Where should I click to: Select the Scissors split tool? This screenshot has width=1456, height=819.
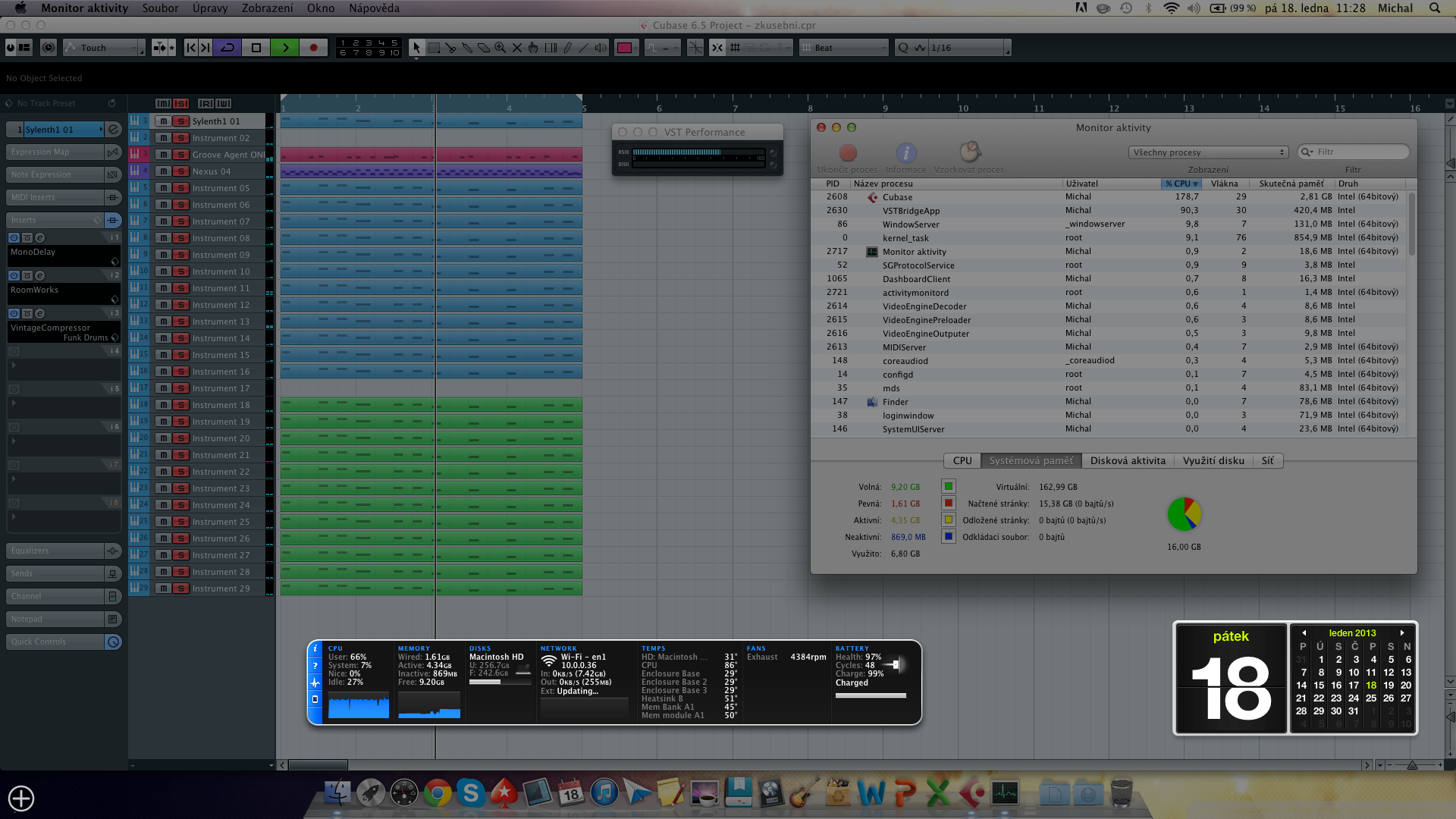pyautogui.click(x=450, y=48)
